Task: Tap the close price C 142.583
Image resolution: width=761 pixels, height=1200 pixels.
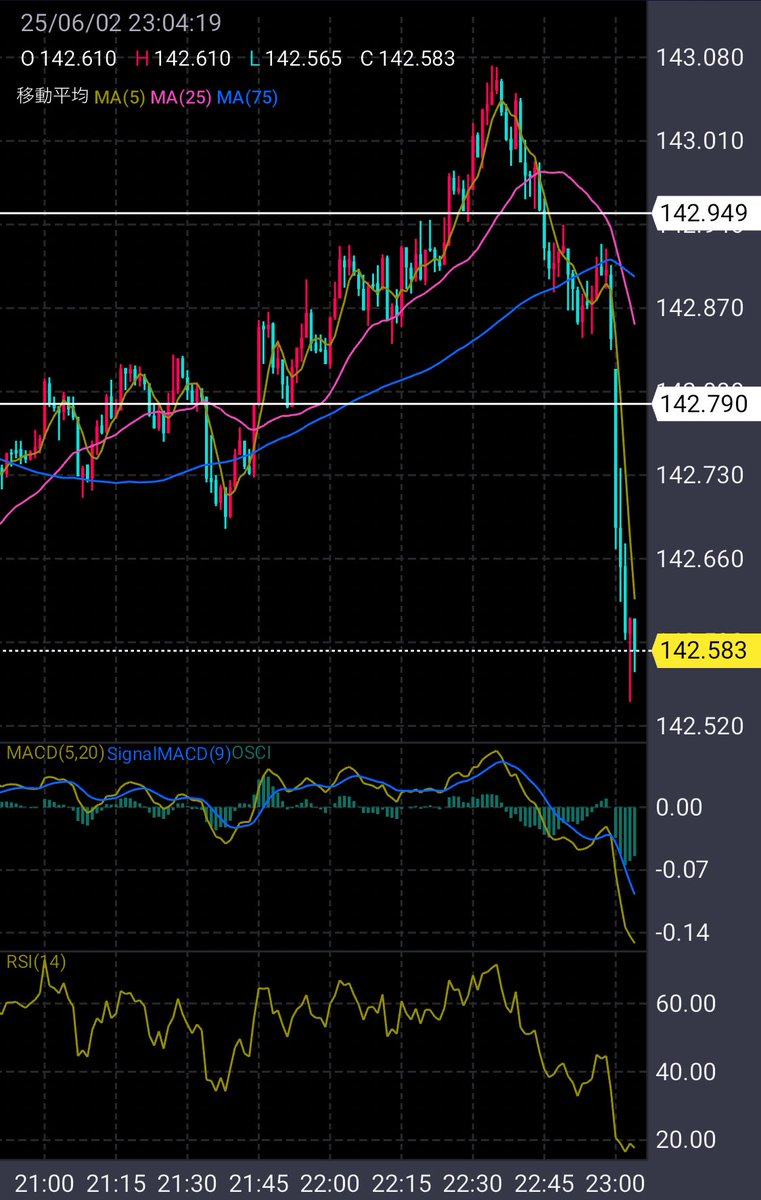Action: [407, 59]
